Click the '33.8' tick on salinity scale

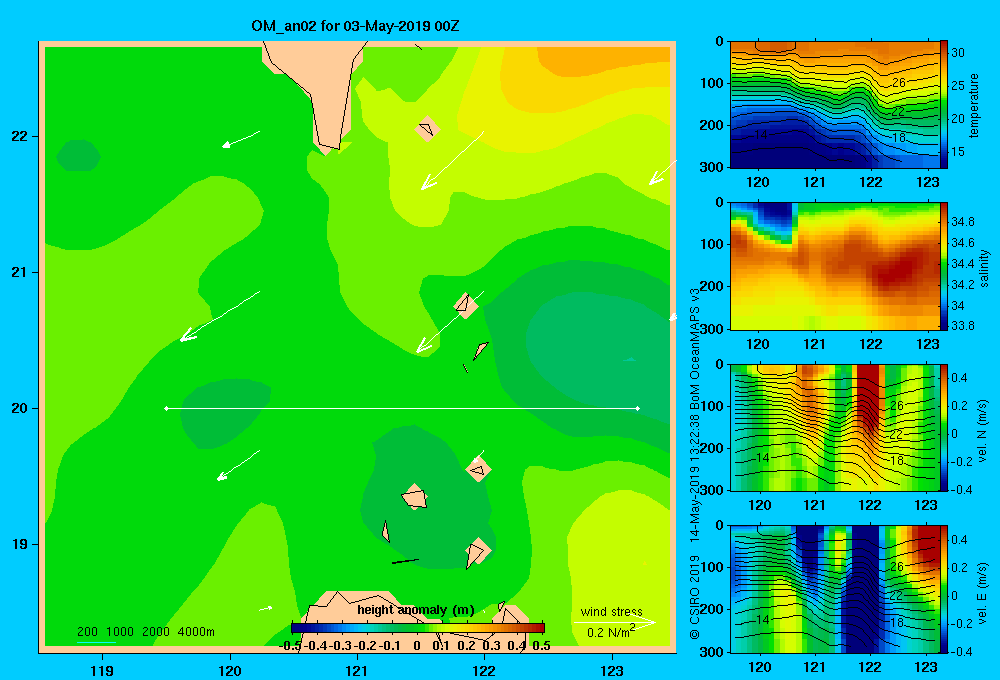pyautogui.click(x=962, y=326)
